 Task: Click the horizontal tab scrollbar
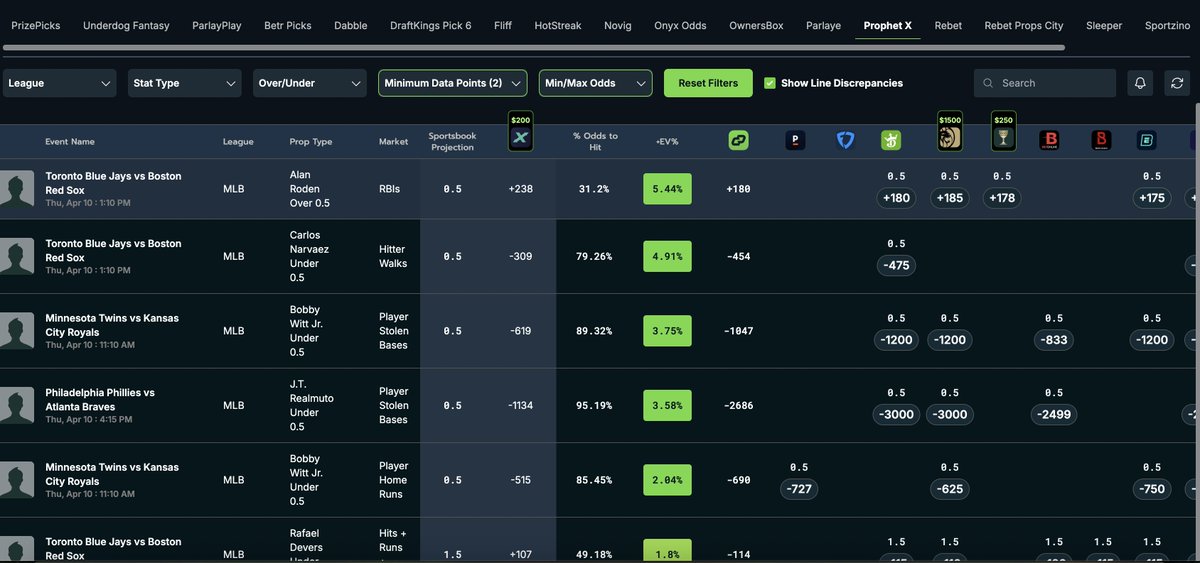pos(532,47)
